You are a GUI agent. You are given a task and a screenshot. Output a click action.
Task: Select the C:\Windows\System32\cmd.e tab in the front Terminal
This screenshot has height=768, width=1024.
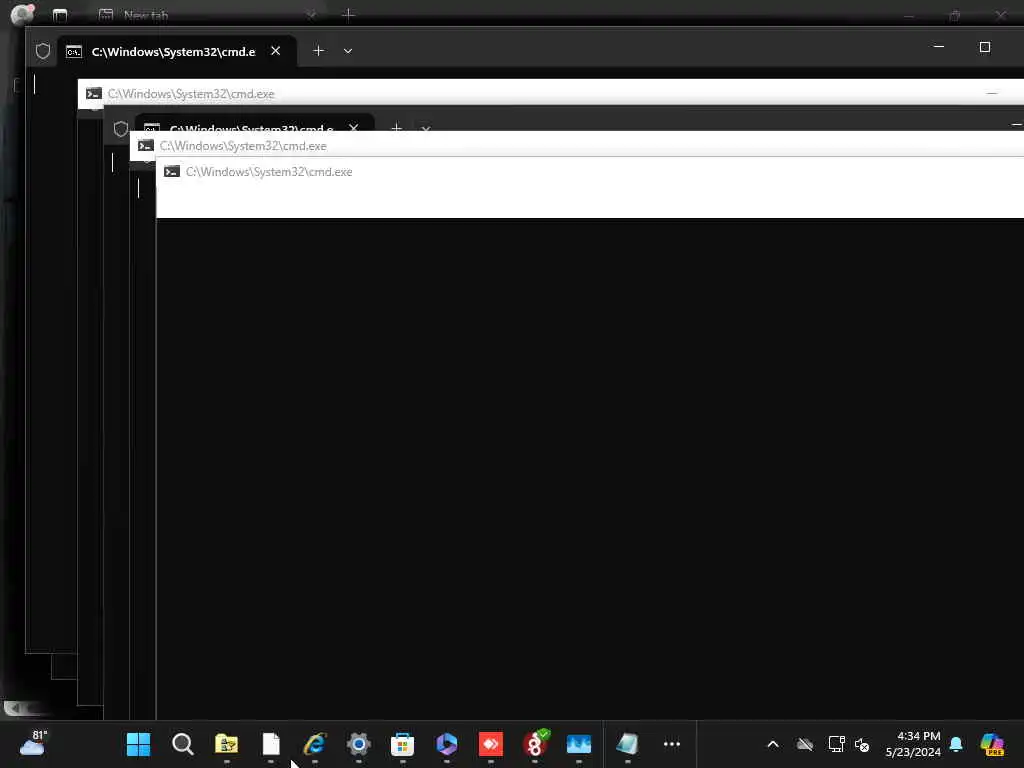(176, 52)
